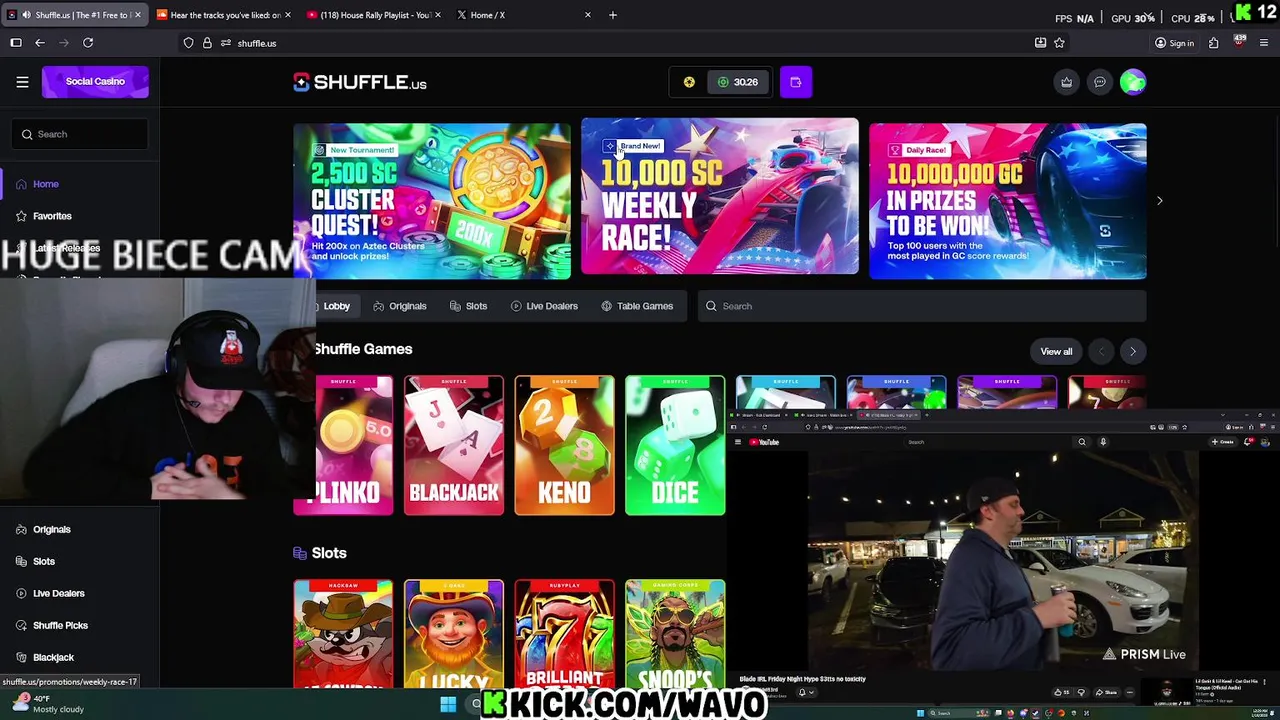
Task: Open Live Dealers in the left sidebar
Action: pyautogui.click(x=58, y=593)
